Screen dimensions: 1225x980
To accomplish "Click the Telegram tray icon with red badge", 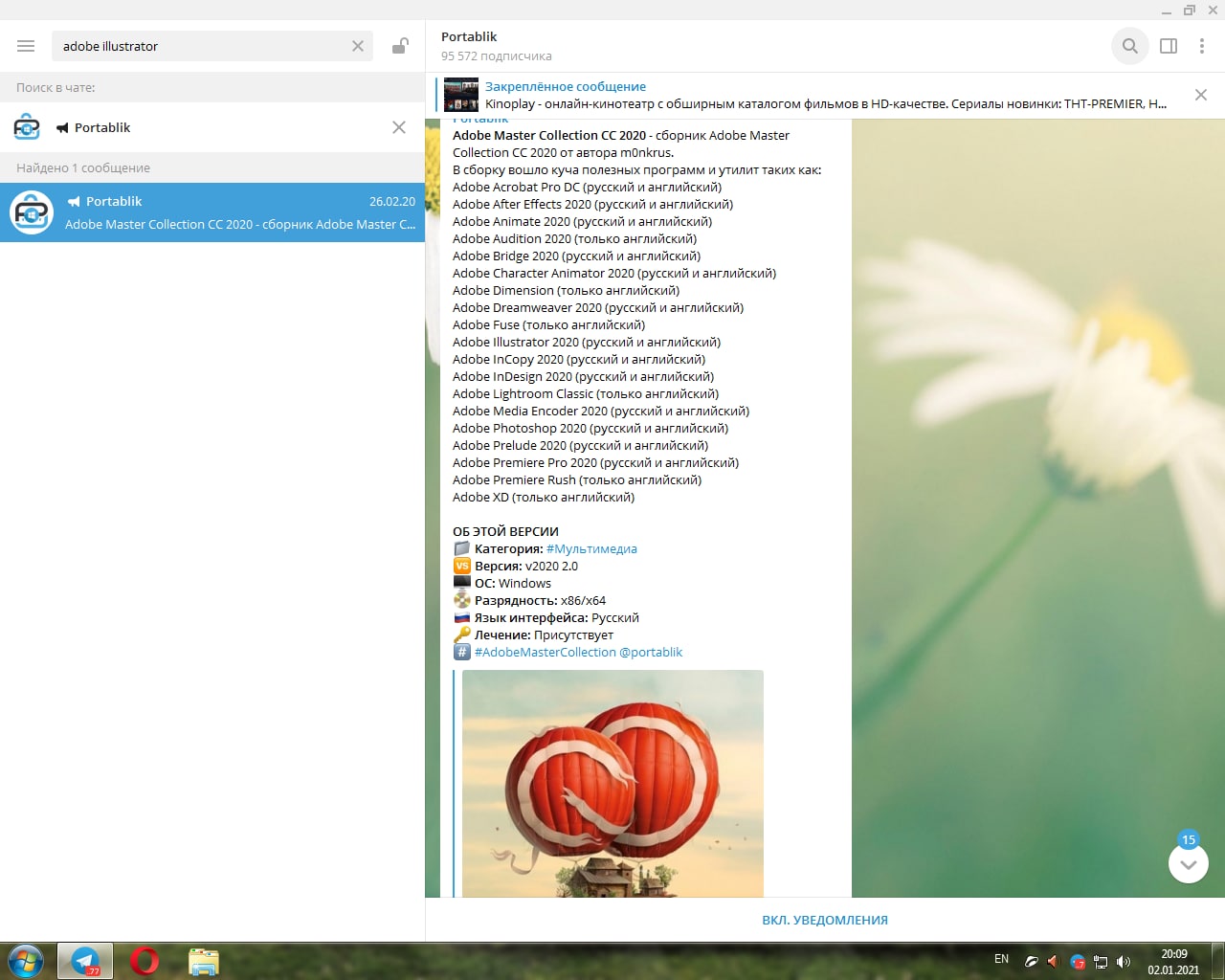I will (1078, 962).
